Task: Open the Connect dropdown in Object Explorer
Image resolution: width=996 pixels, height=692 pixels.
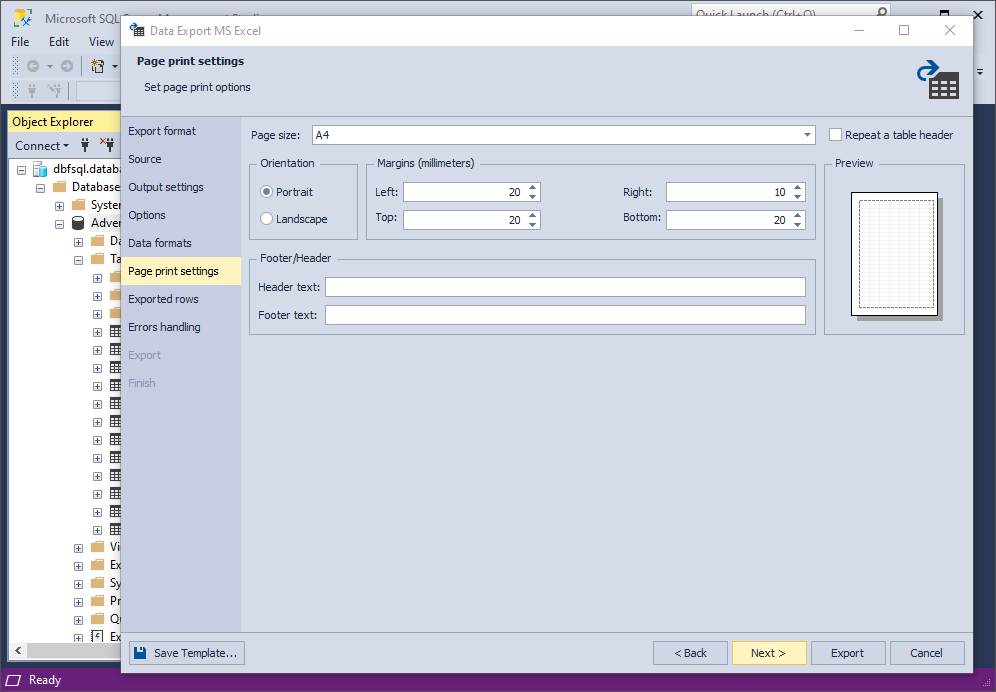Action: pyautogui.click(x=42, y=146)
